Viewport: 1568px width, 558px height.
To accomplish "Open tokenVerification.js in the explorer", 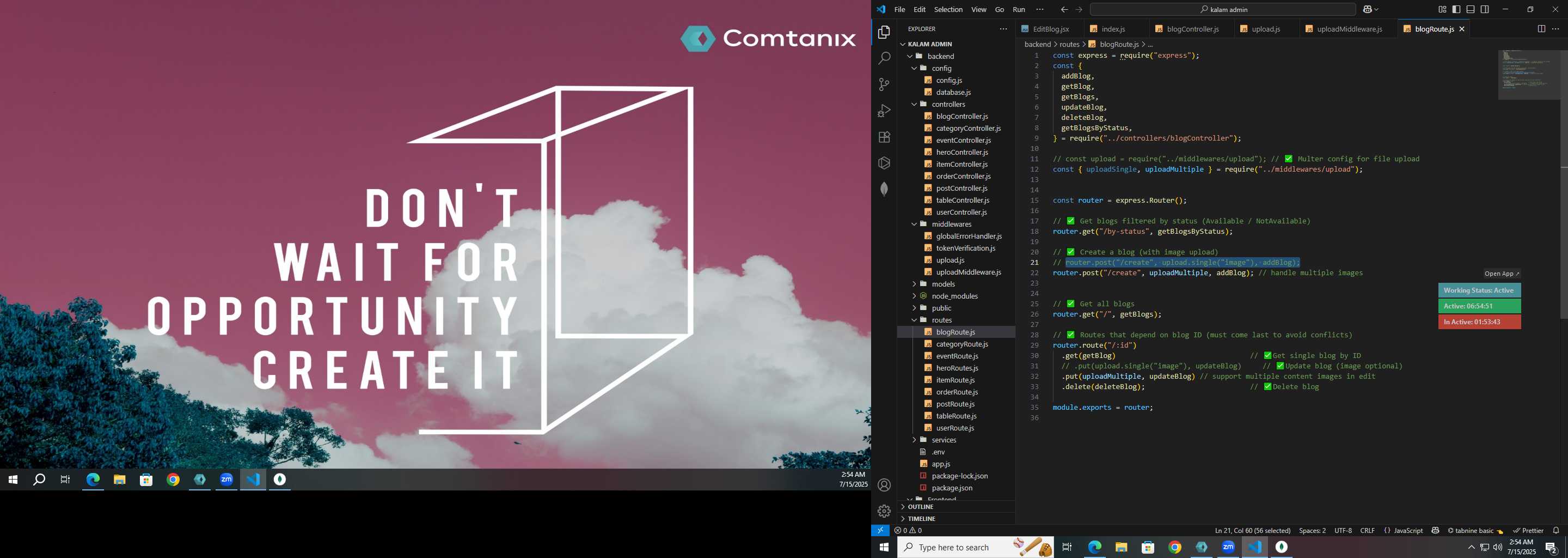I will [965, 248].
